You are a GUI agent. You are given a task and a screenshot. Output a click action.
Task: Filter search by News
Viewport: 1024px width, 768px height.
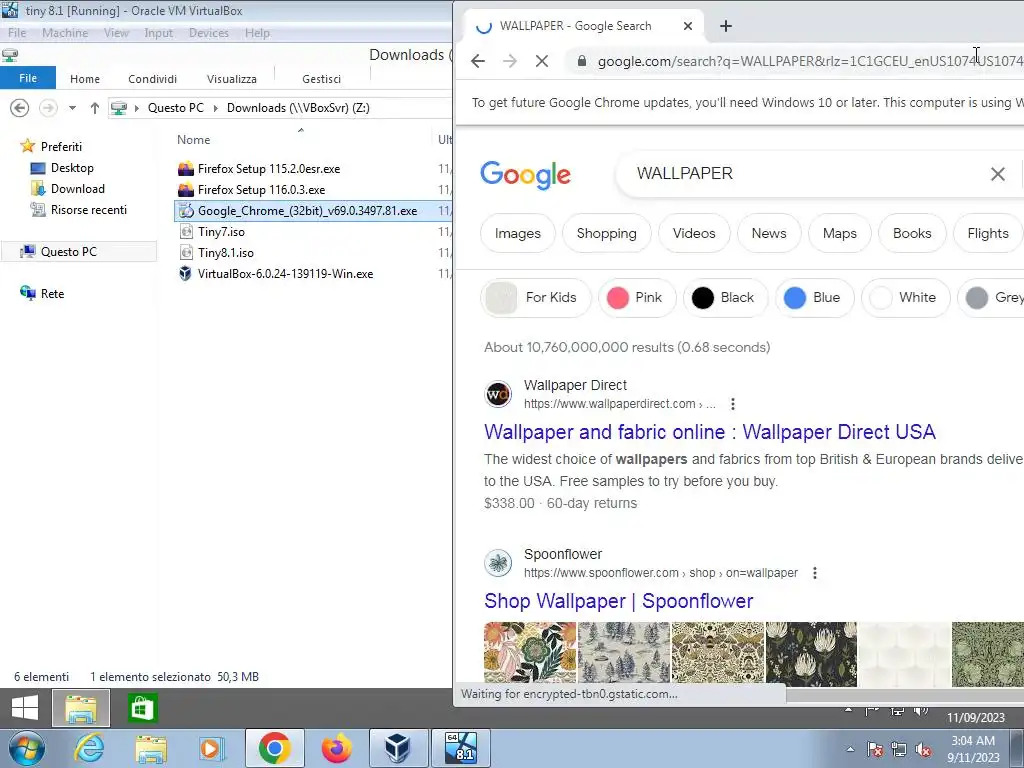coord(769,233)
